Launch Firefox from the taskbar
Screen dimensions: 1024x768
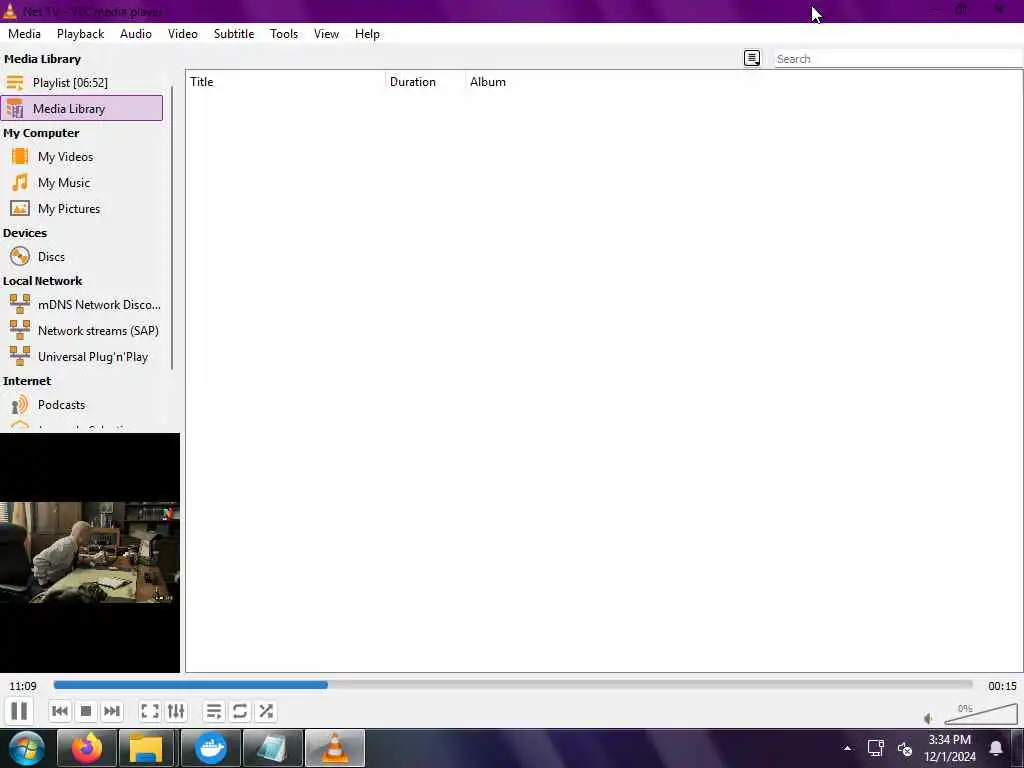click(87, 748)
